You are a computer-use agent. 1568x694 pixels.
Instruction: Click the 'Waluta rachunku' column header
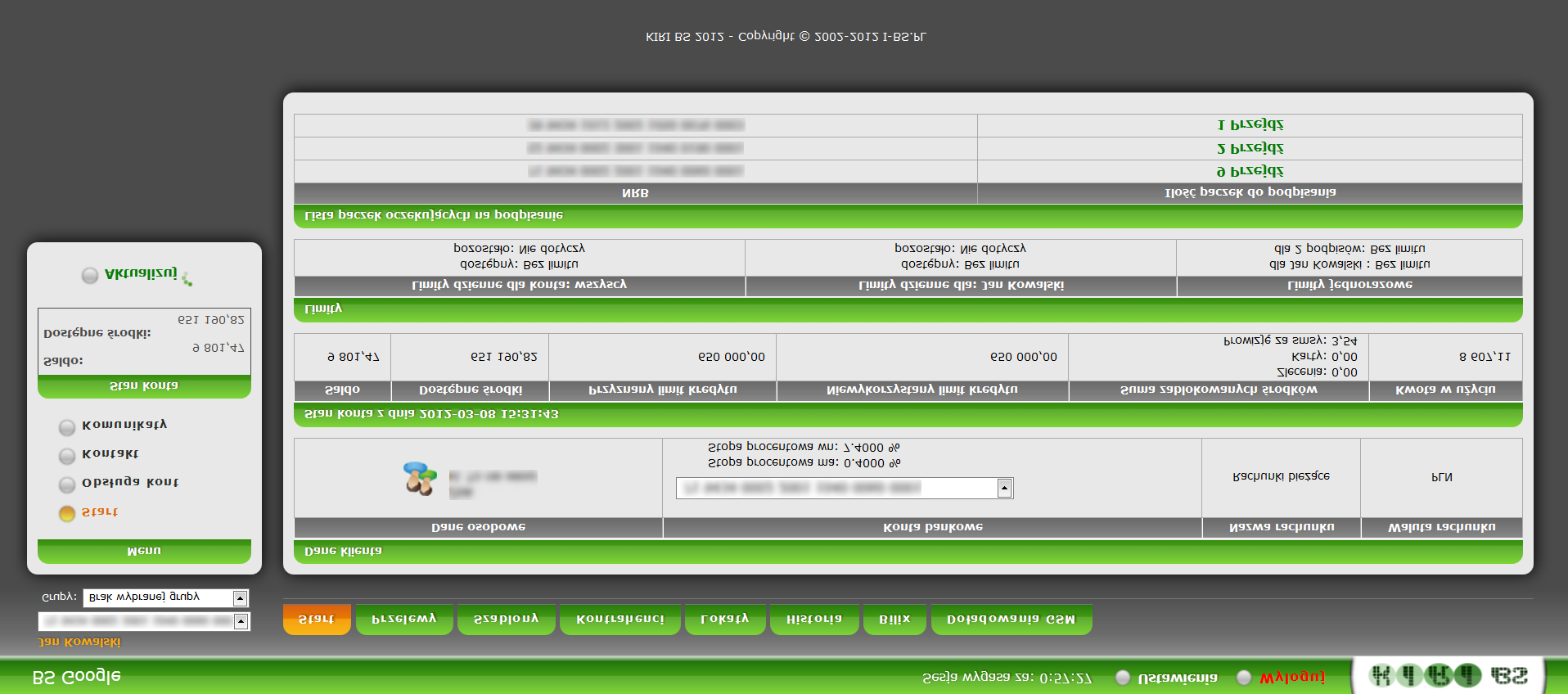(1442, 528)
